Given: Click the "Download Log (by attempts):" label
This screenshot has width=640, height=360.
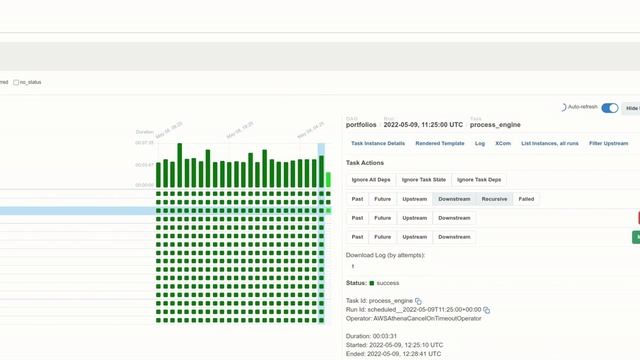Looking at the screenshot, I should coord(385,256).
